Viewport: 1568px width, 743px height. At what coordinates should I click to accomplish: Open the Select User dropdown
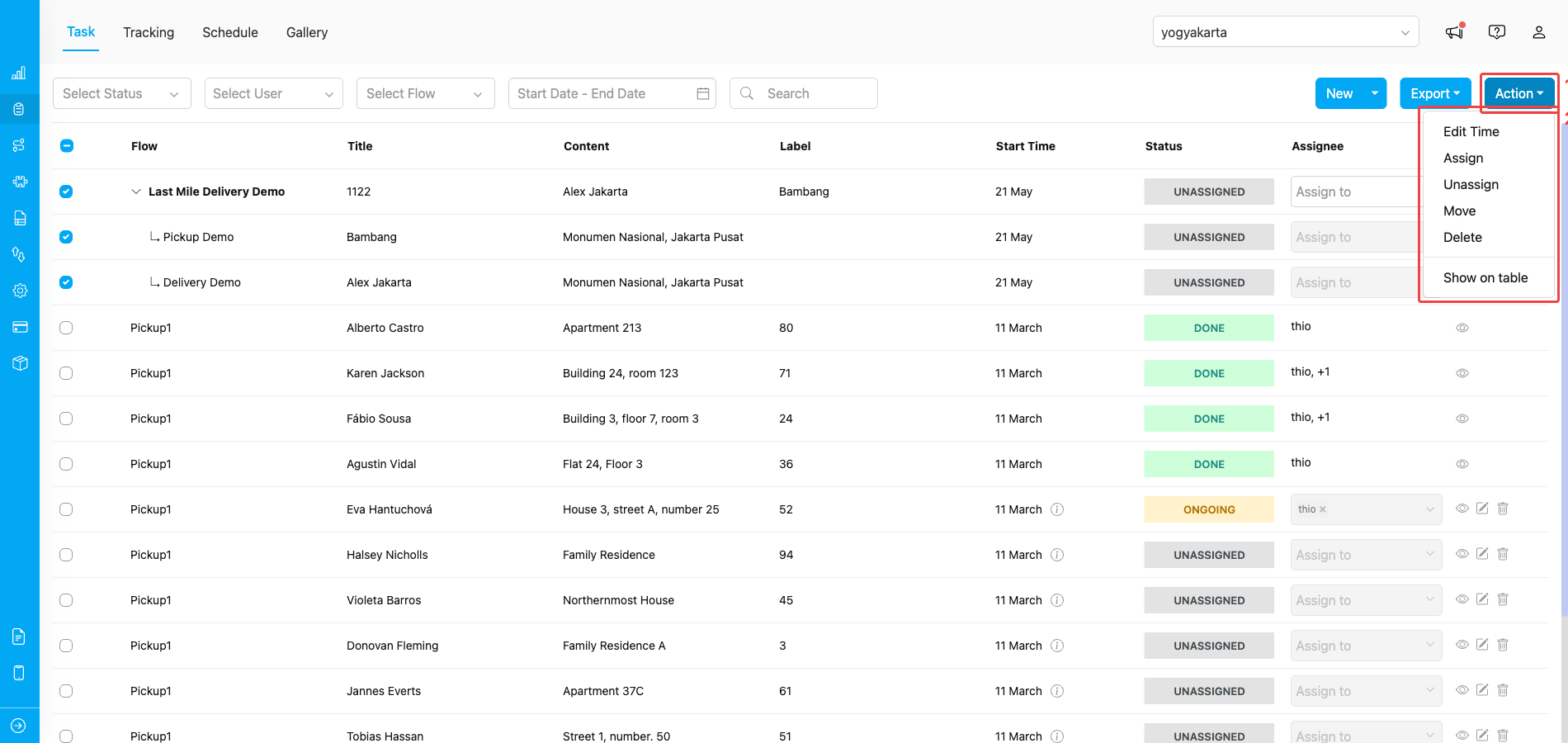pyautogui.click(x=274, y=93)
